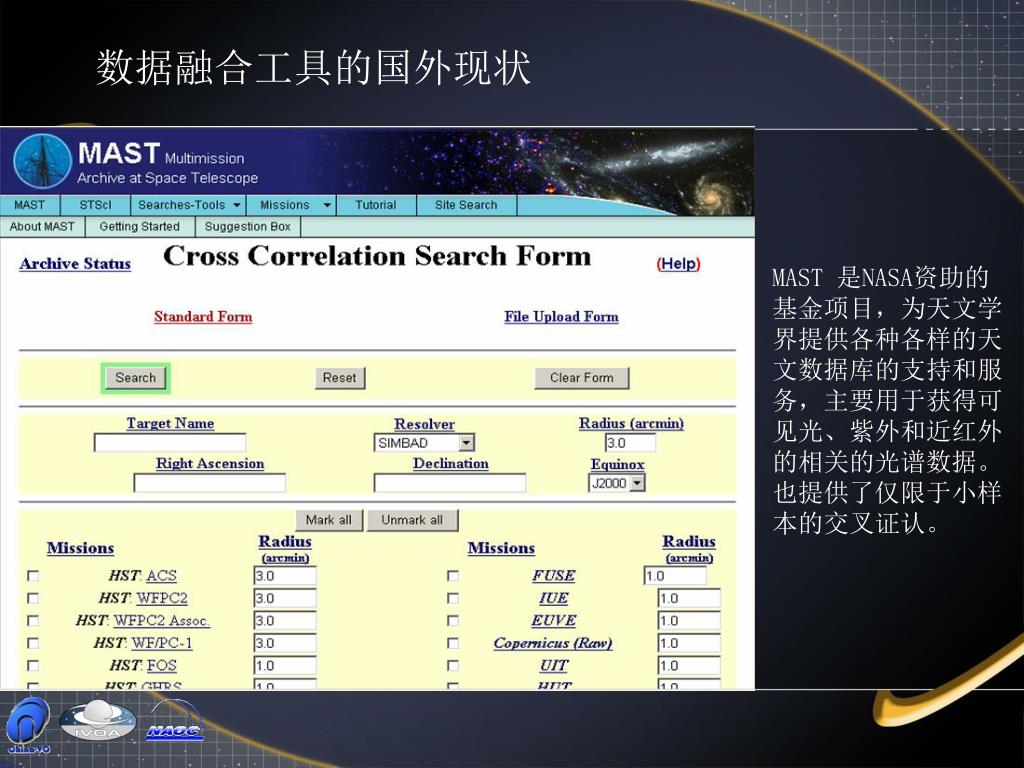
Task: Click the Unmark all button
Action: (x=412, y=520)
